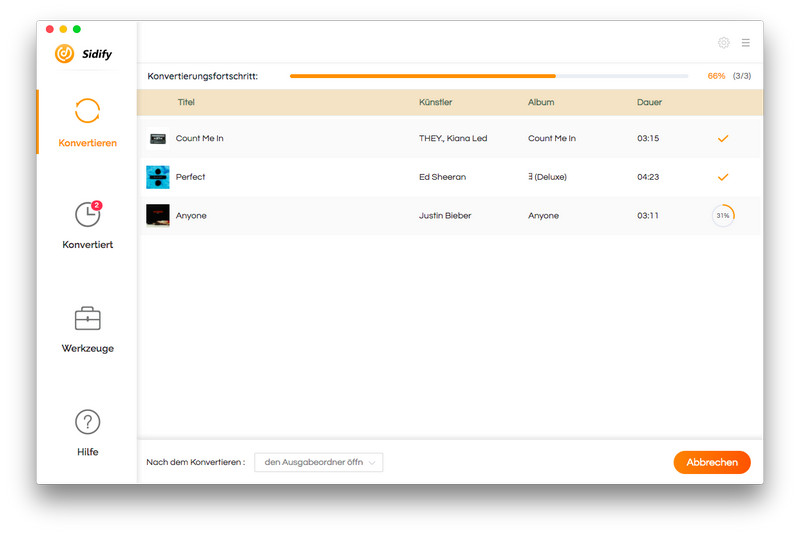
Task: Close the window with red button
Action: tap(49, 29)
